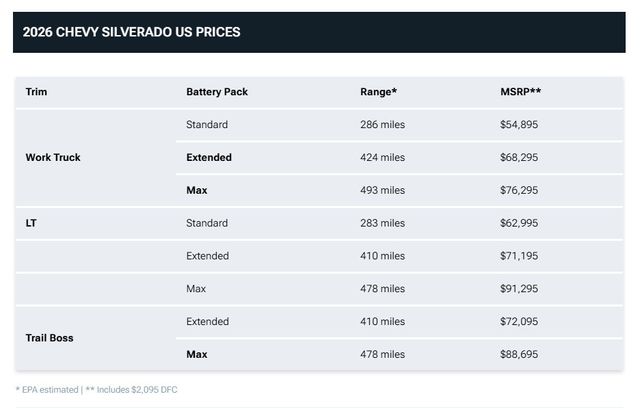
Task: Select the $54,895 price cell
Action: coord(520,125)
